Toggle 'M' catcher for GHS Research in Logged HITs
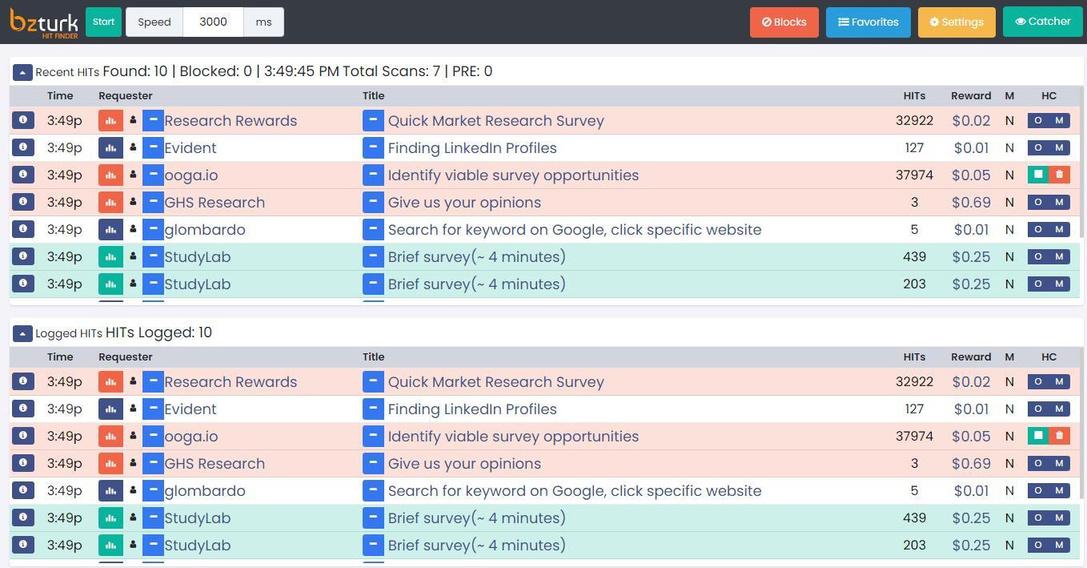Viewport: 1087px width, 568px height. [1059, 464]
